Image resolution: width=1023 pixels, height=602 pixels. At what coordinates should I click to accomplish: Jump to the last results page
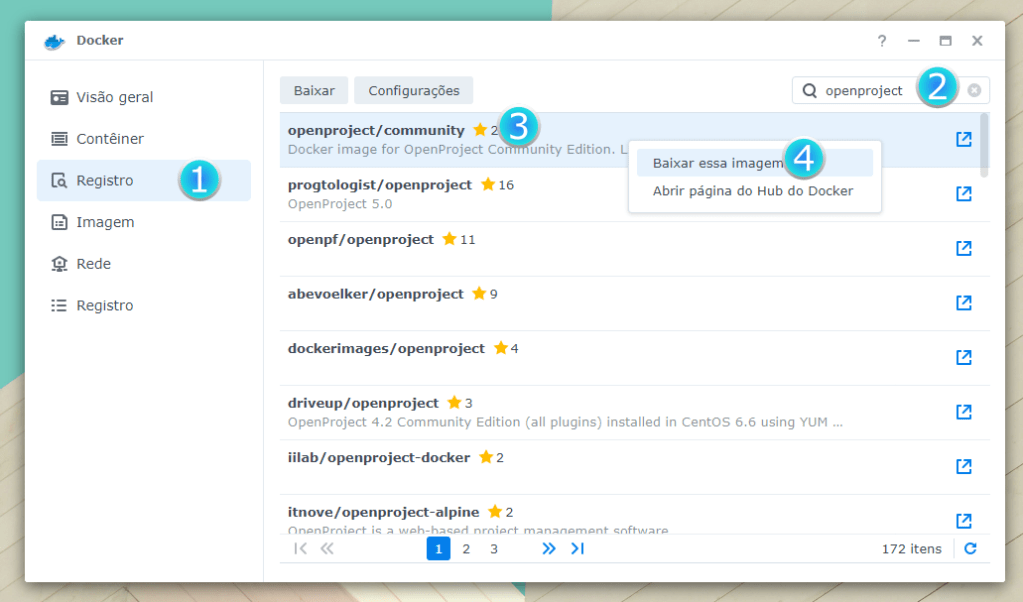(x=577, y=548)
